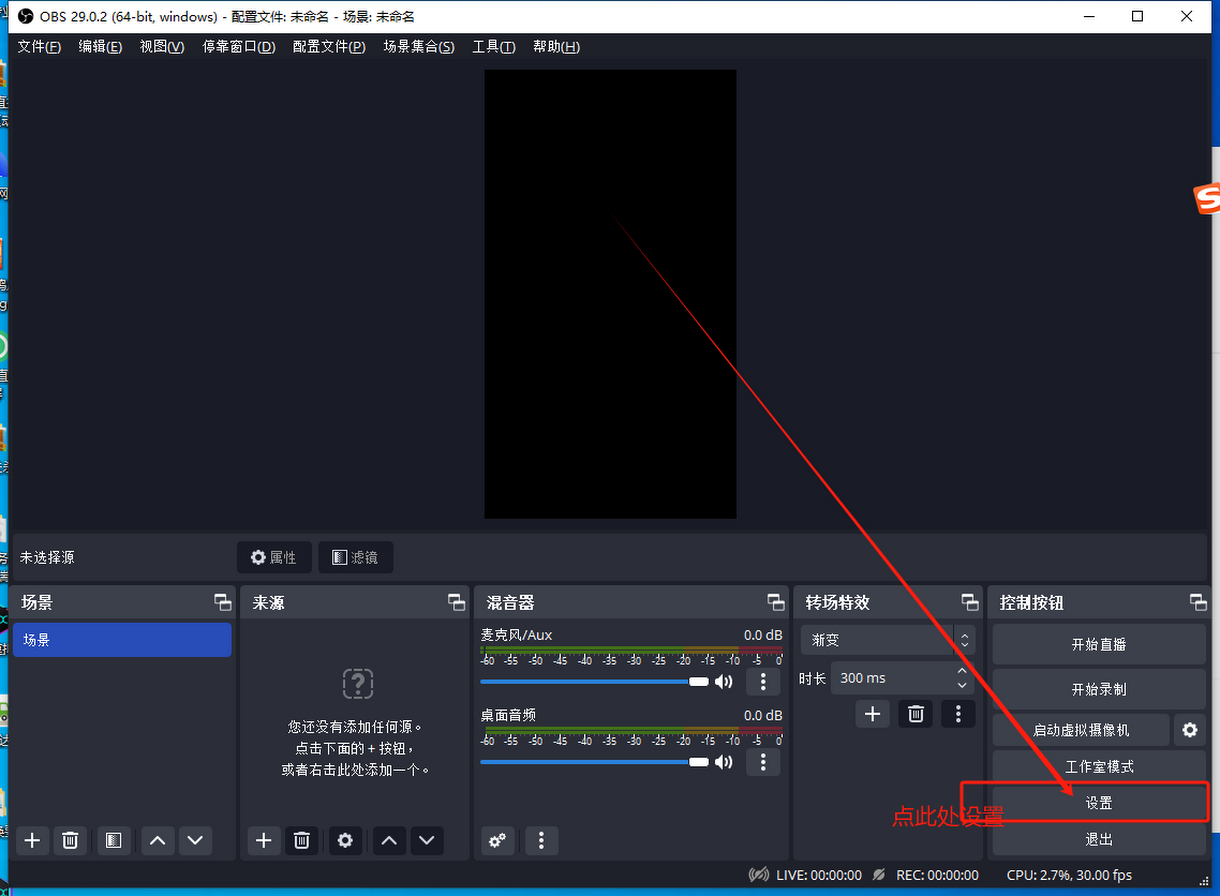1220x896 pixels.
Task: Open the 配置文件(P) menu
Action: (x=329, y=47)
